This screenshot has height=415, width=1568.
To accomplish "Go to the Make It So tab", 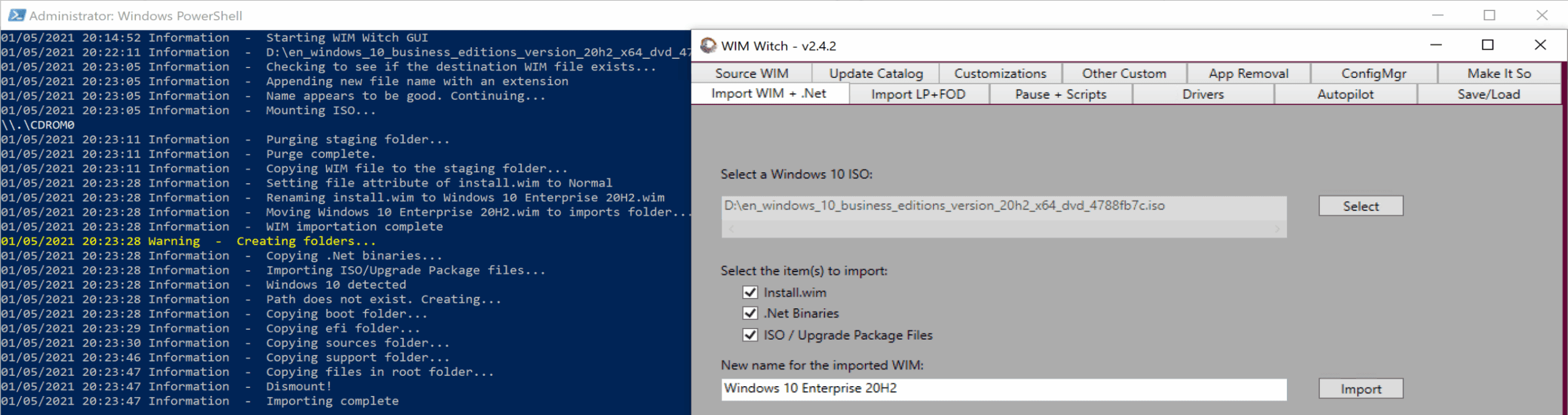I will [x=1499, y=74].
